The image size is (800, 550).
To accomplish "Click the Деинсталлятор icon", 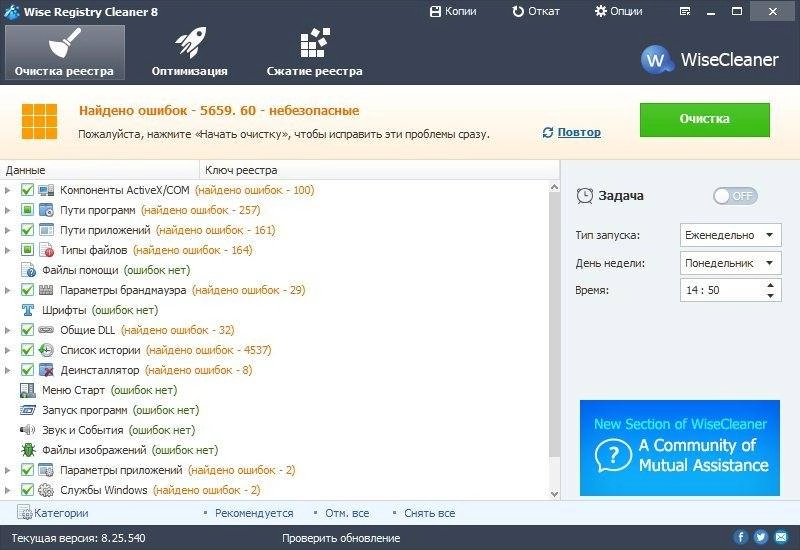I will coord(46,370).
